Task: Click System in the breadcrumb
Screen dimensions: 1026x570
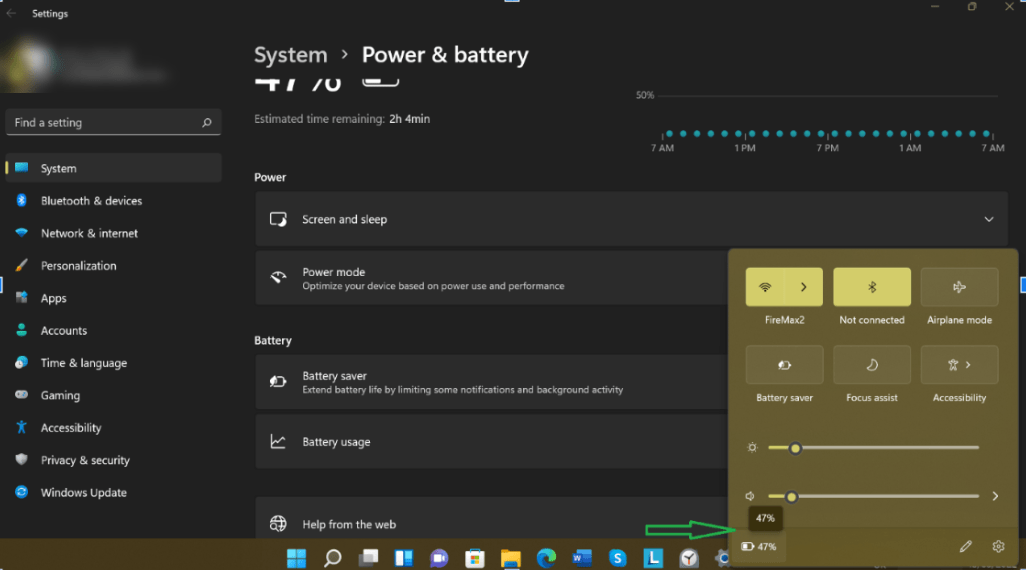Action: (290, 55)
